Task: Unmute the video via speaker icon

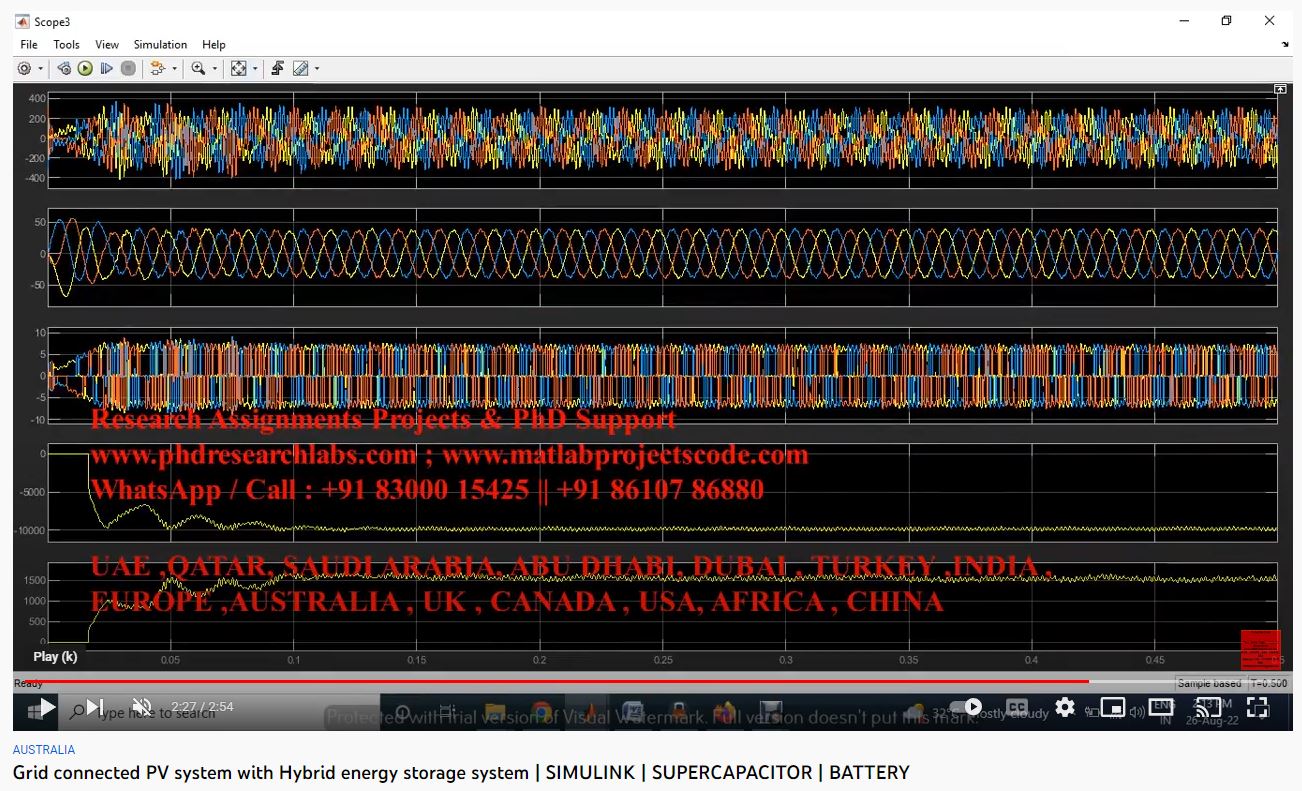Action: tap(142, 708)
